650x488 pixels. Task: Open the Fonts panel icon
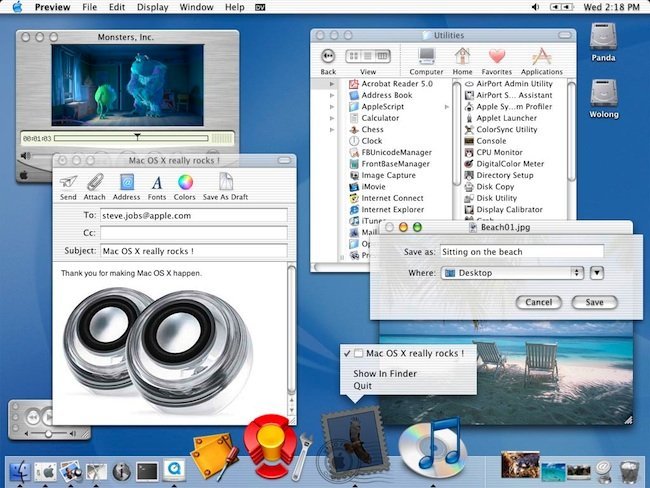tap(157, 183)
